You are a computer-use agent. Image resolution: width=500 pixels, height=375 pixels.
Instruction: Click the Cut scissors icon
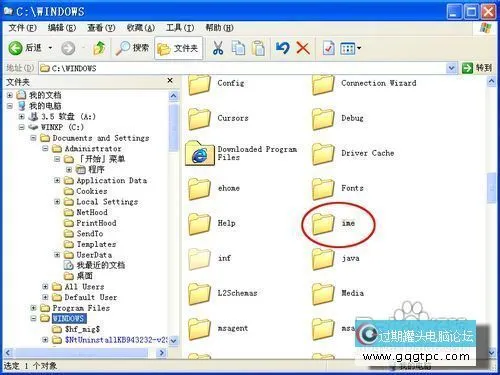point(218,48)
